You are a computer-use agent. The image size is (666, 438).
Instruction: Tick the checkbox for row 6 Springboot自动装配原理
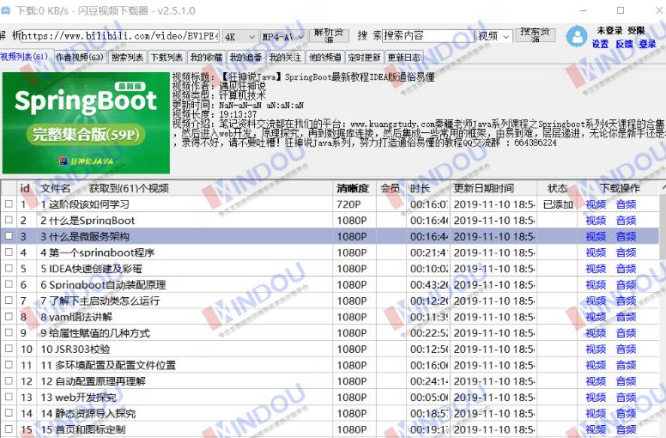(x=8, y=284)
